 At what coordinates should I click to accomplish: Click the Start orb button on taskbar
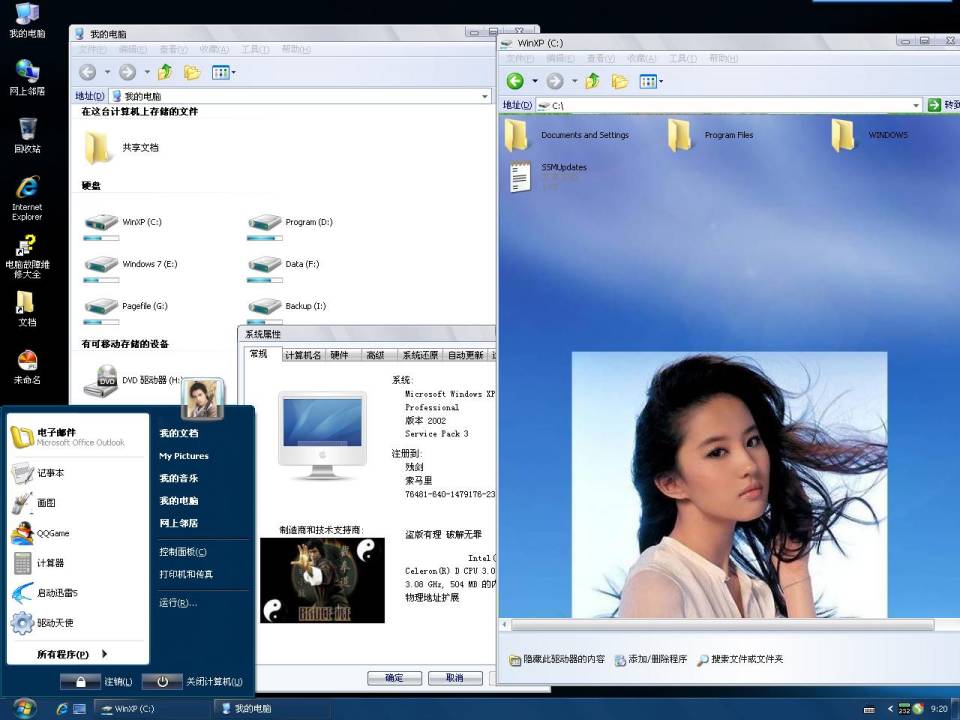[23, 708]
